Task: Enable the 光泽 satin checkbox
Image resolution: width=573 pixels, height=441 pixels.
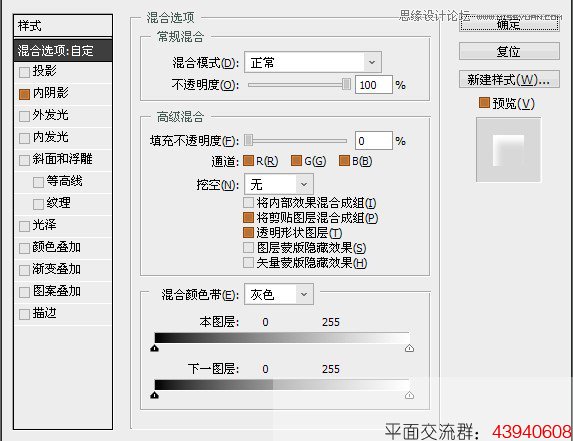Action: (24, 226)
